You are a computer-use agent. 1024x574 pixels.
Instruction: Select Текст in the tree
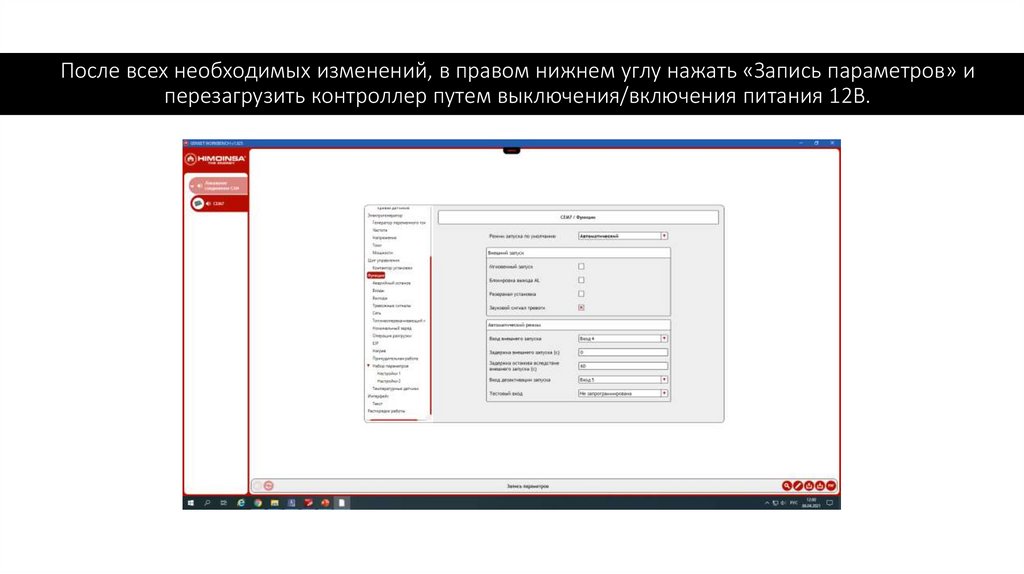[377, 404]
